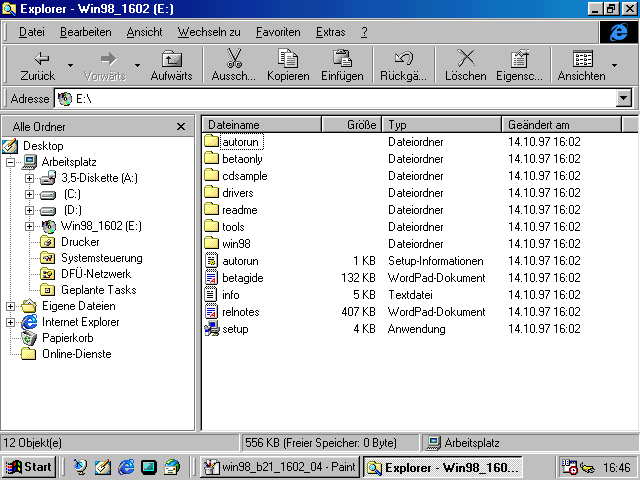The image size is (640, 480).
Task: Select the drivers folder
Action: 238,193
